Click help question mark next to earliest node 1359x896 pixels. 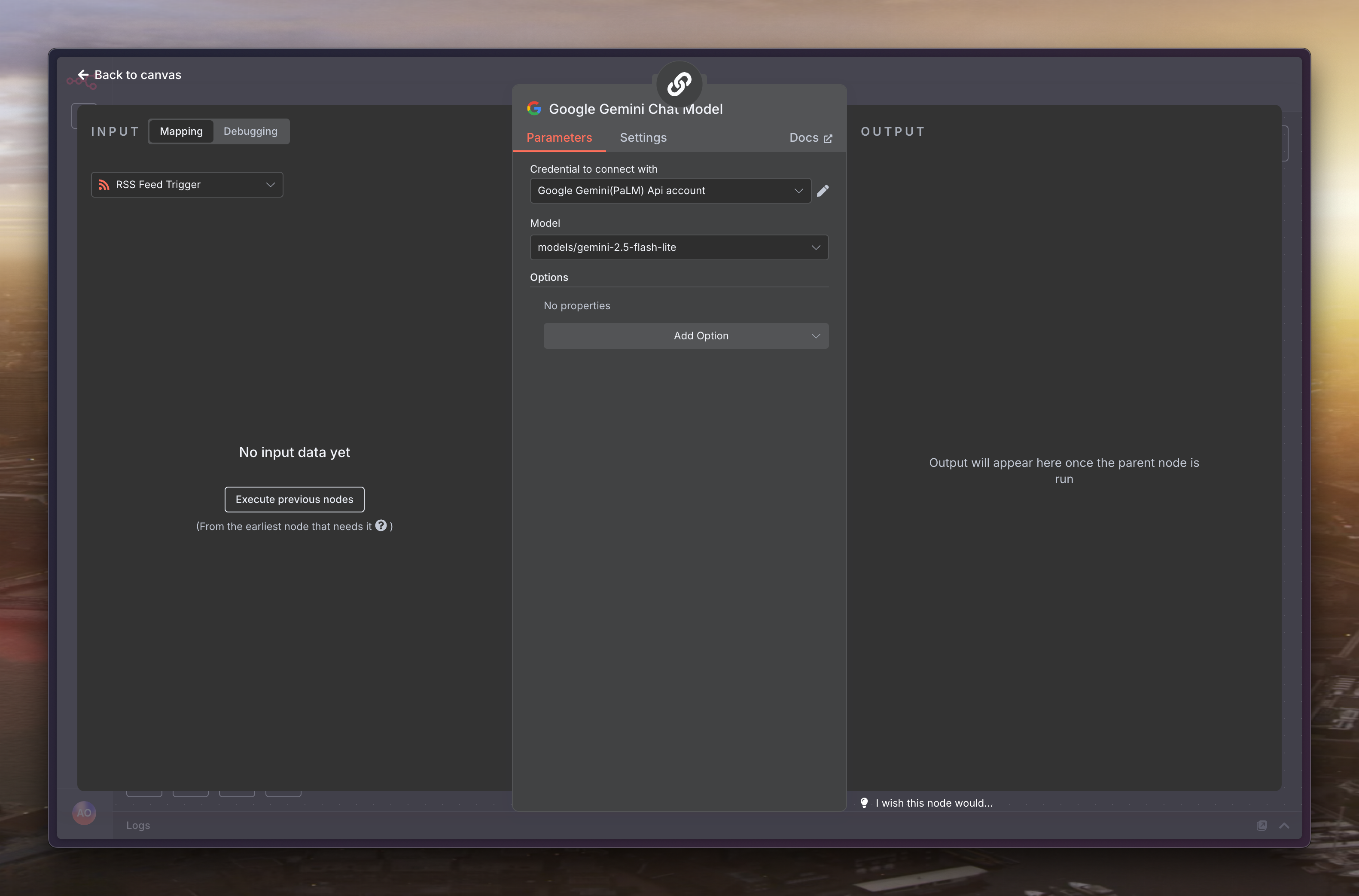(x=381, y=526)
